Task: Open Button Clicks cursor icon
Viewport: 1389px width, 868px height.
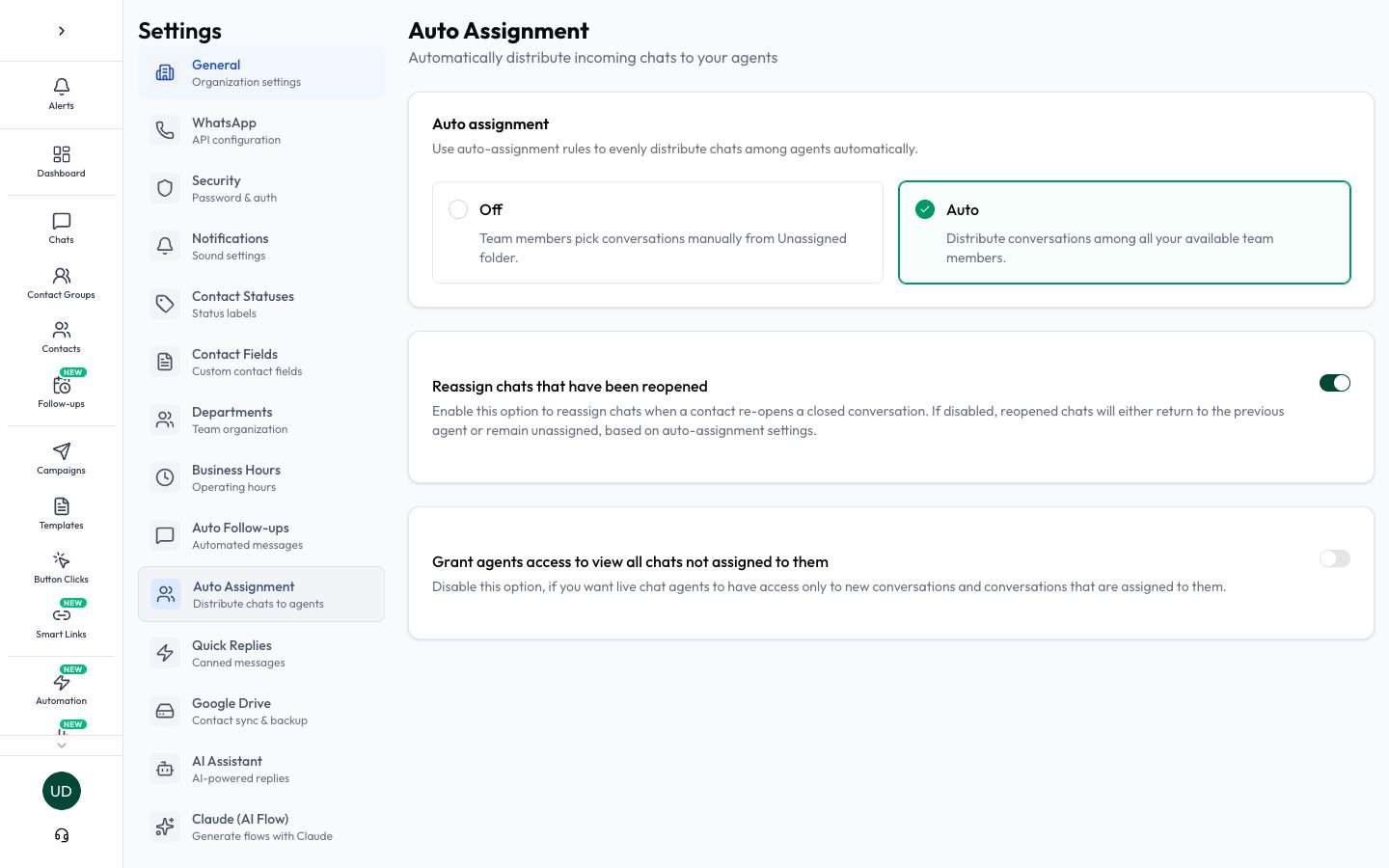Action: (x=62, y=560)
